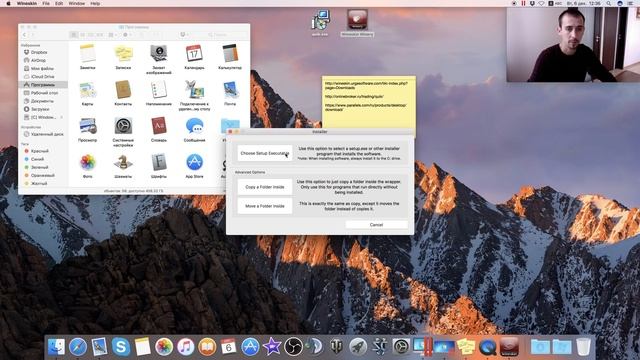The image size is (640, 360).
Task: Select icon view in Finder toolbar
Action: pyautogui.click(x=74, y=35)
